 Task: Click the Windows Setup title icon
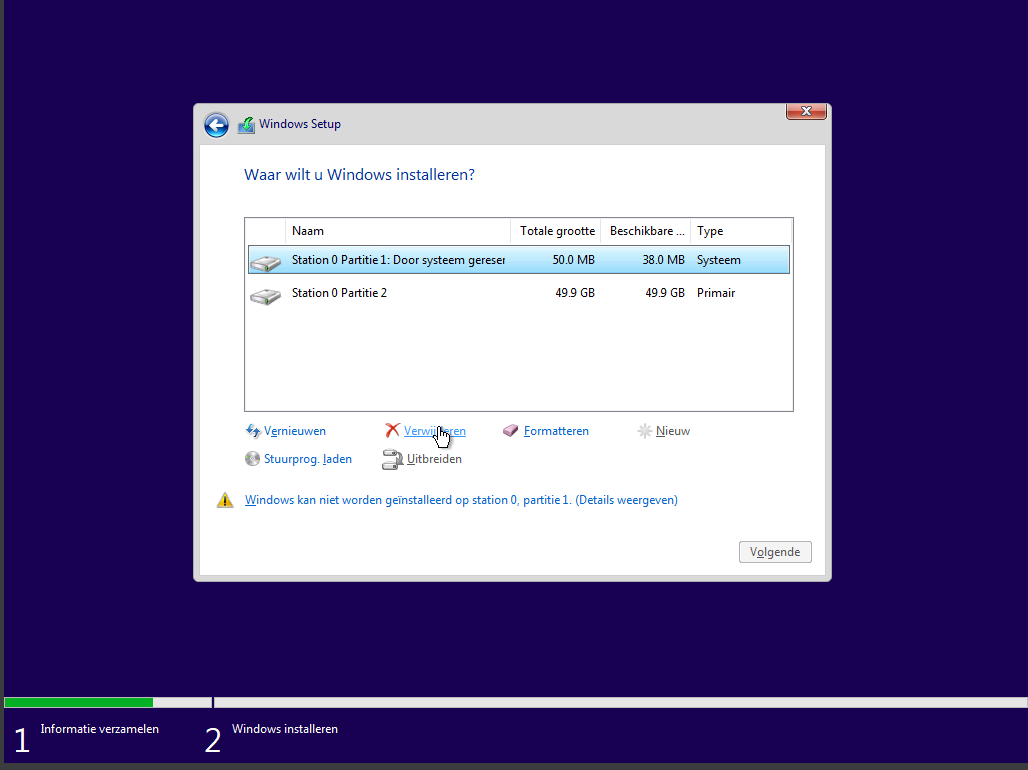(246, 125)
